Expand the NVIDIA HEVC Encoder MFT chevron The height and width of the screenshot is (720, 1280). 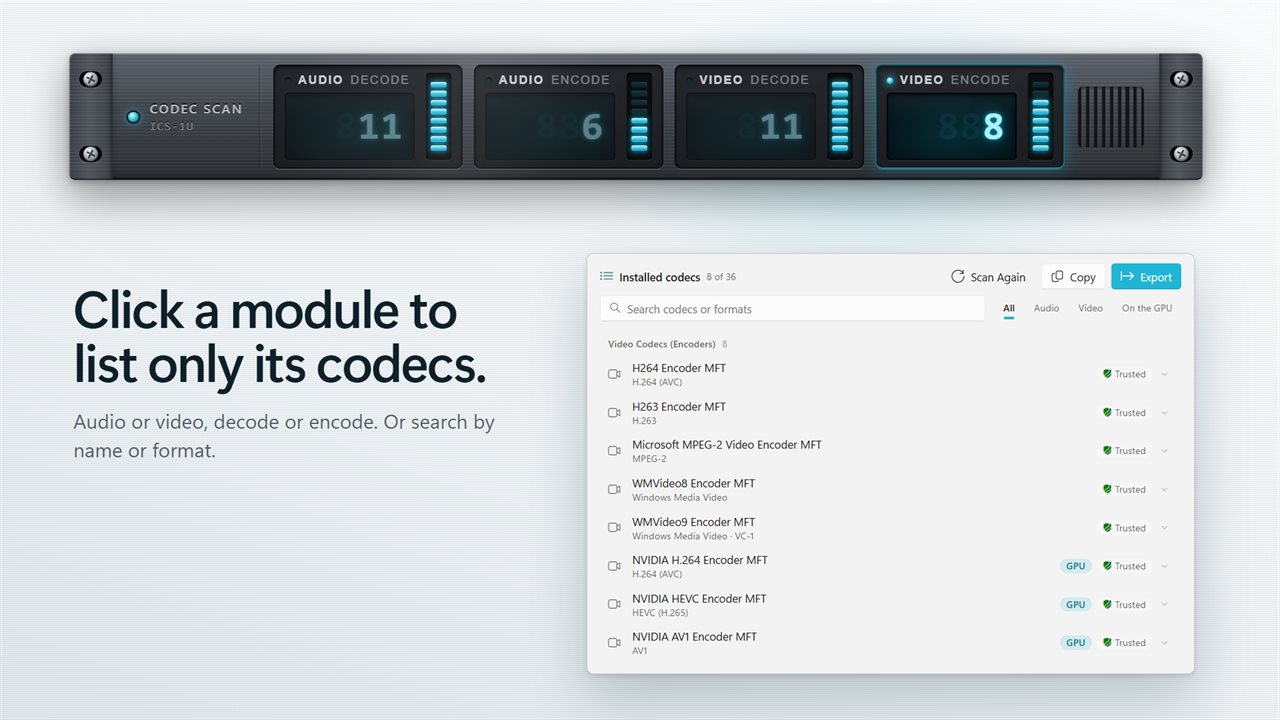tap(1164, 604)
